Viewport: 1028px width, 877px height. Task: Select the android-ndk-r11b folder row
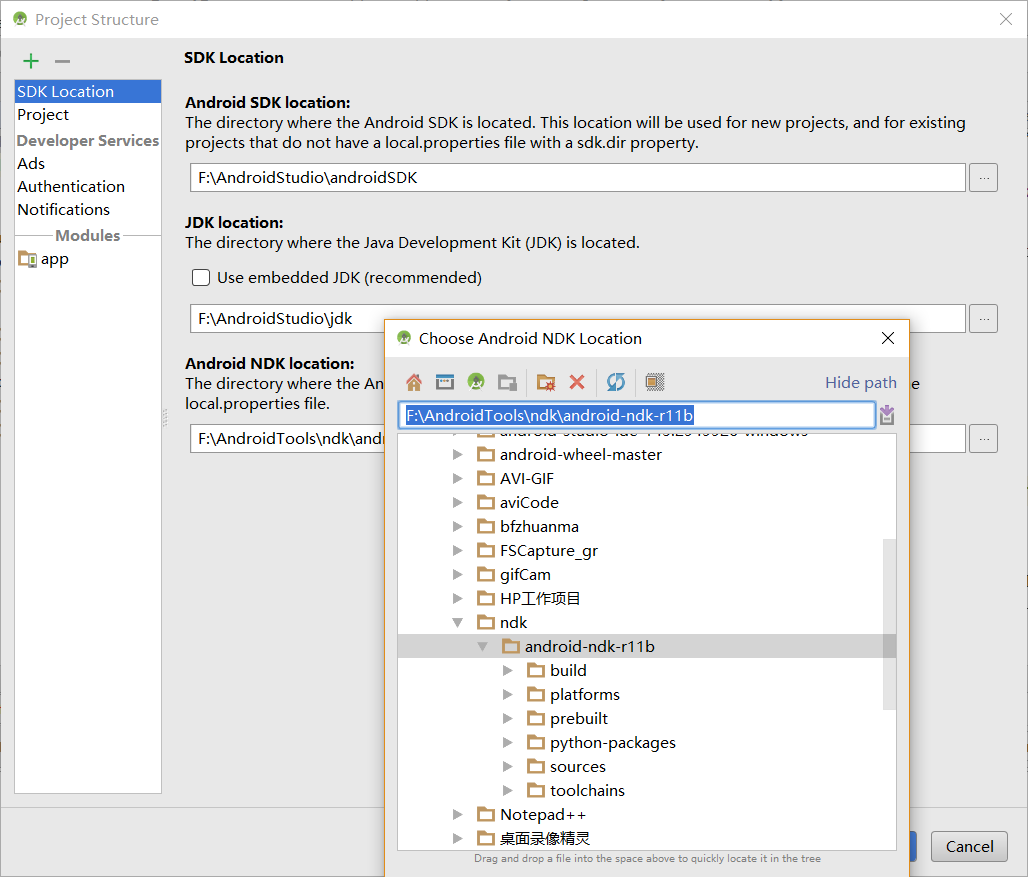646,646
